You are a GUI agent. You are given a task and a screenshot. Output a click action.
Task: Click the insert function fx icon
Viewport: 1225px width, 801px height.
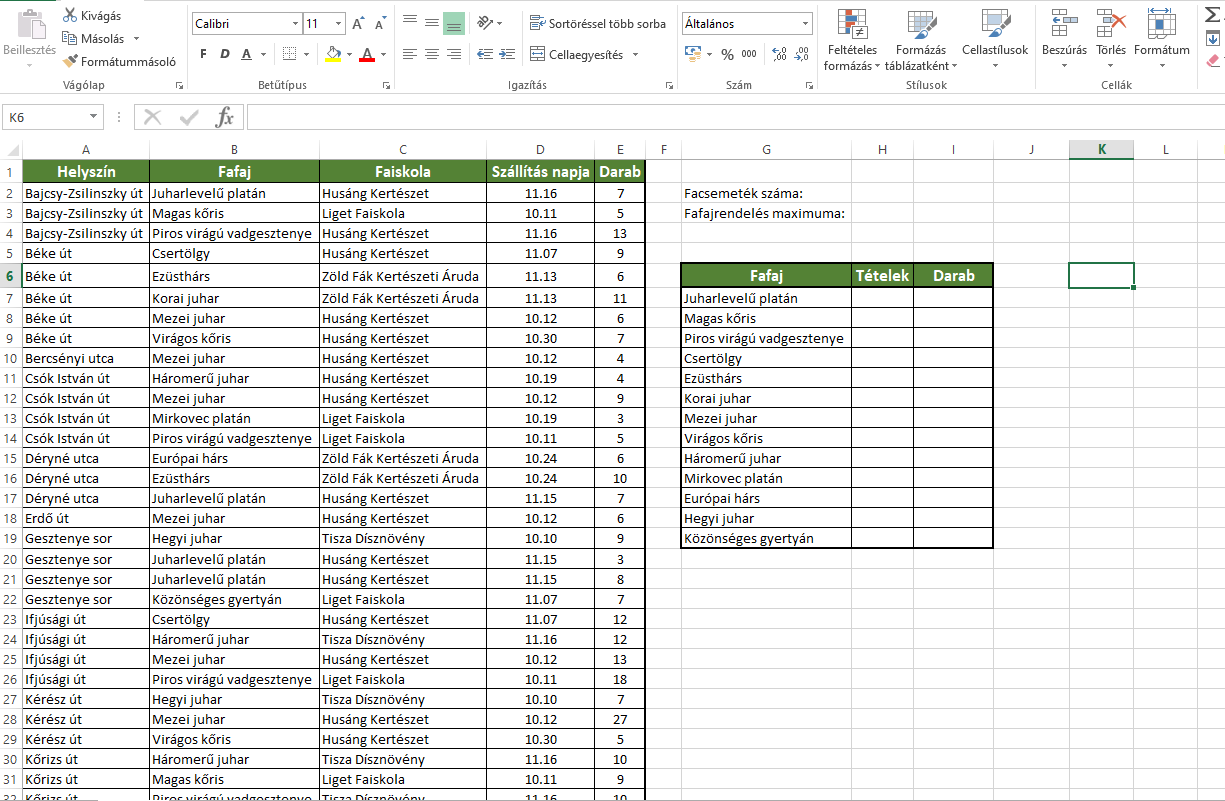click(x=225, y=117)
